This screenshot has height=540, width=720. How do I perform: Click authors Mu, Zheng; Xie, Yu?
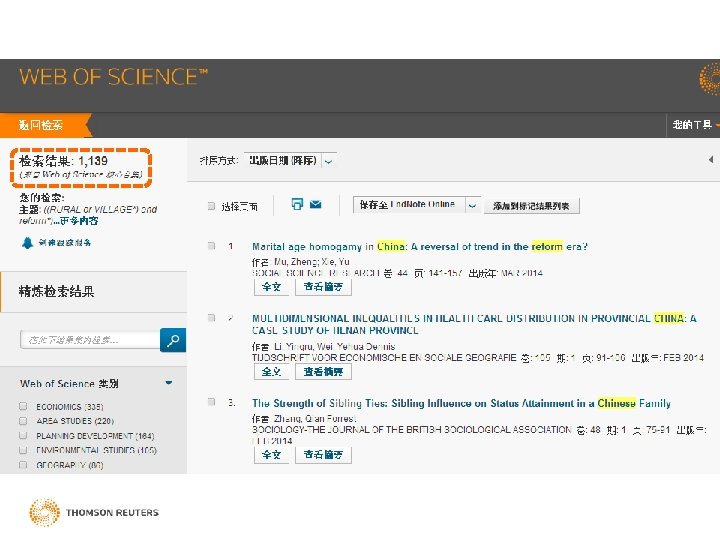point(312,262)
